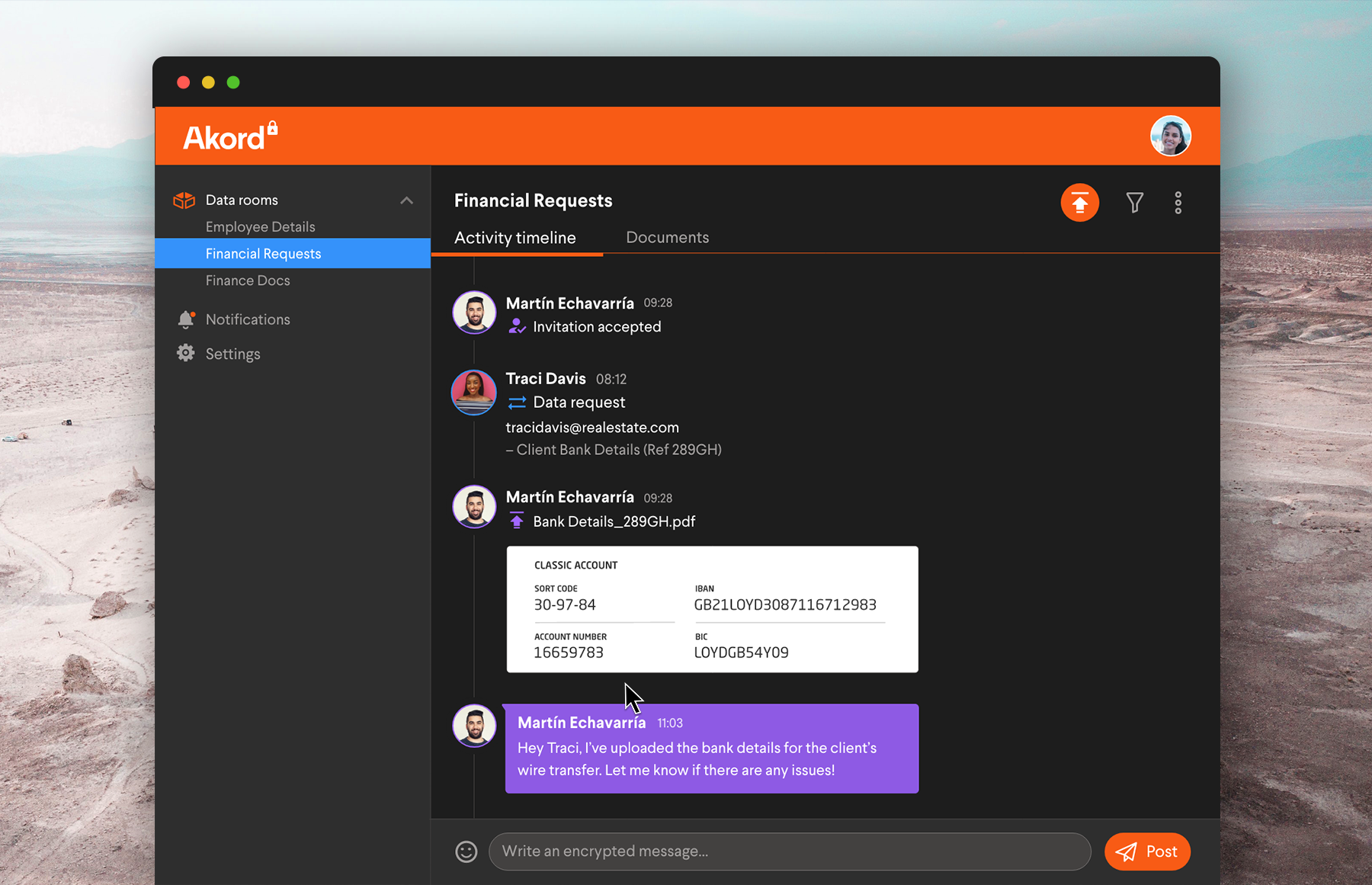Select the Financial Requests data room
This screenshot has width=1372, height=885.
[x=293, y=253]
